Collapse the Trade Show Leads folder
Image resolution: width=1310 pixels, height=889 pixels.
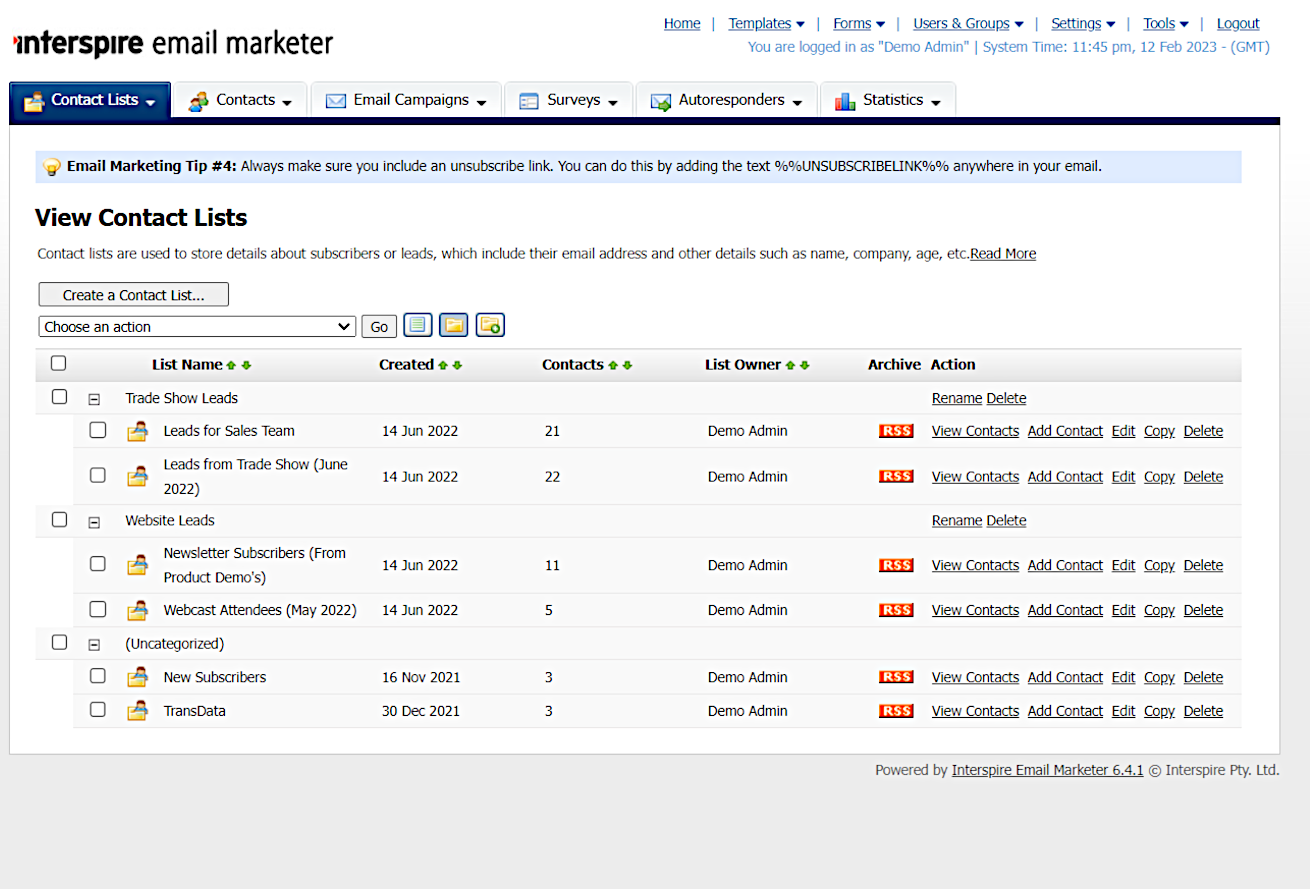click(94, 399)
